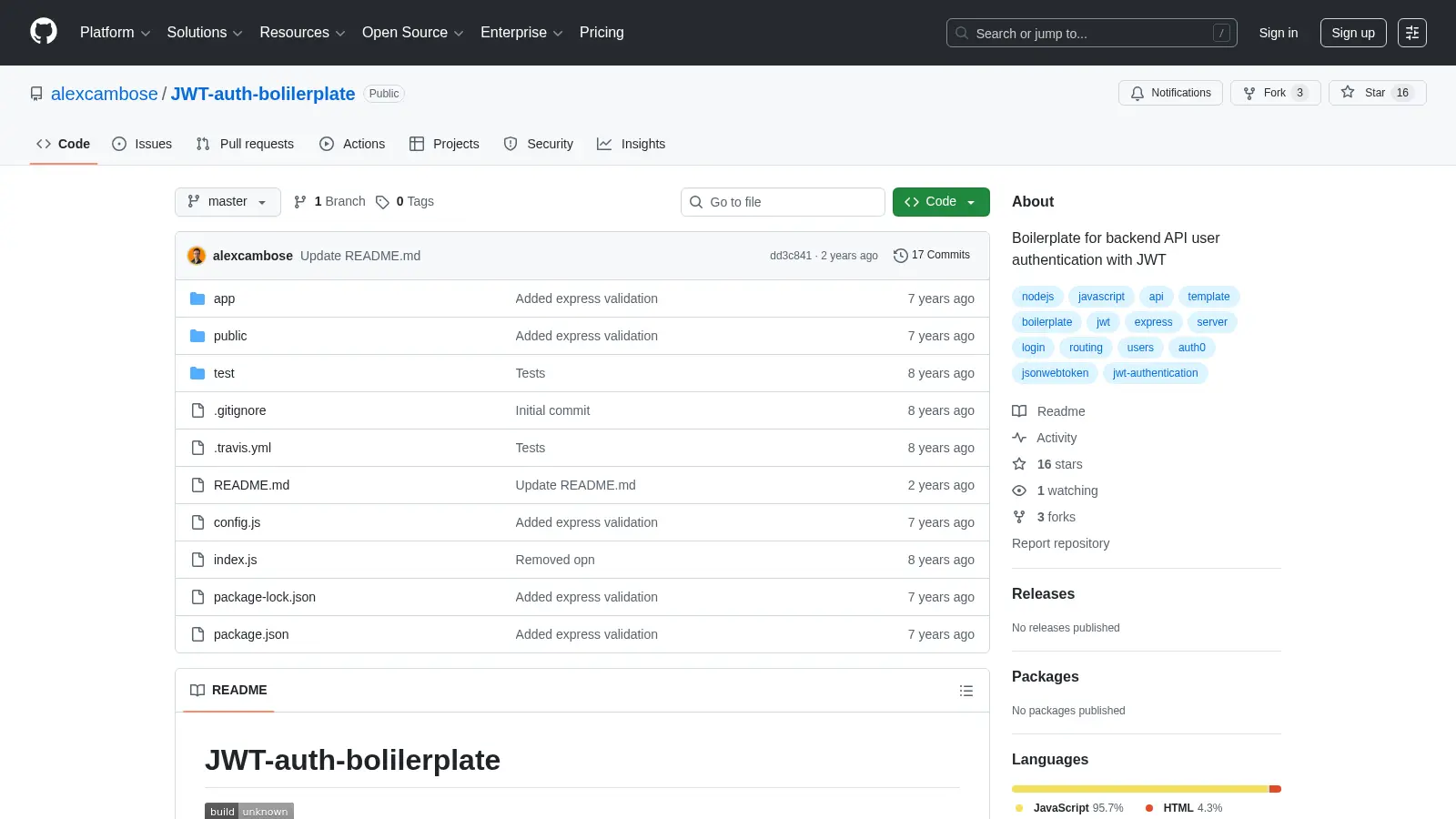Click the config.js file icon
Viewport: 1456px width, 819px height.
(197, 522)
